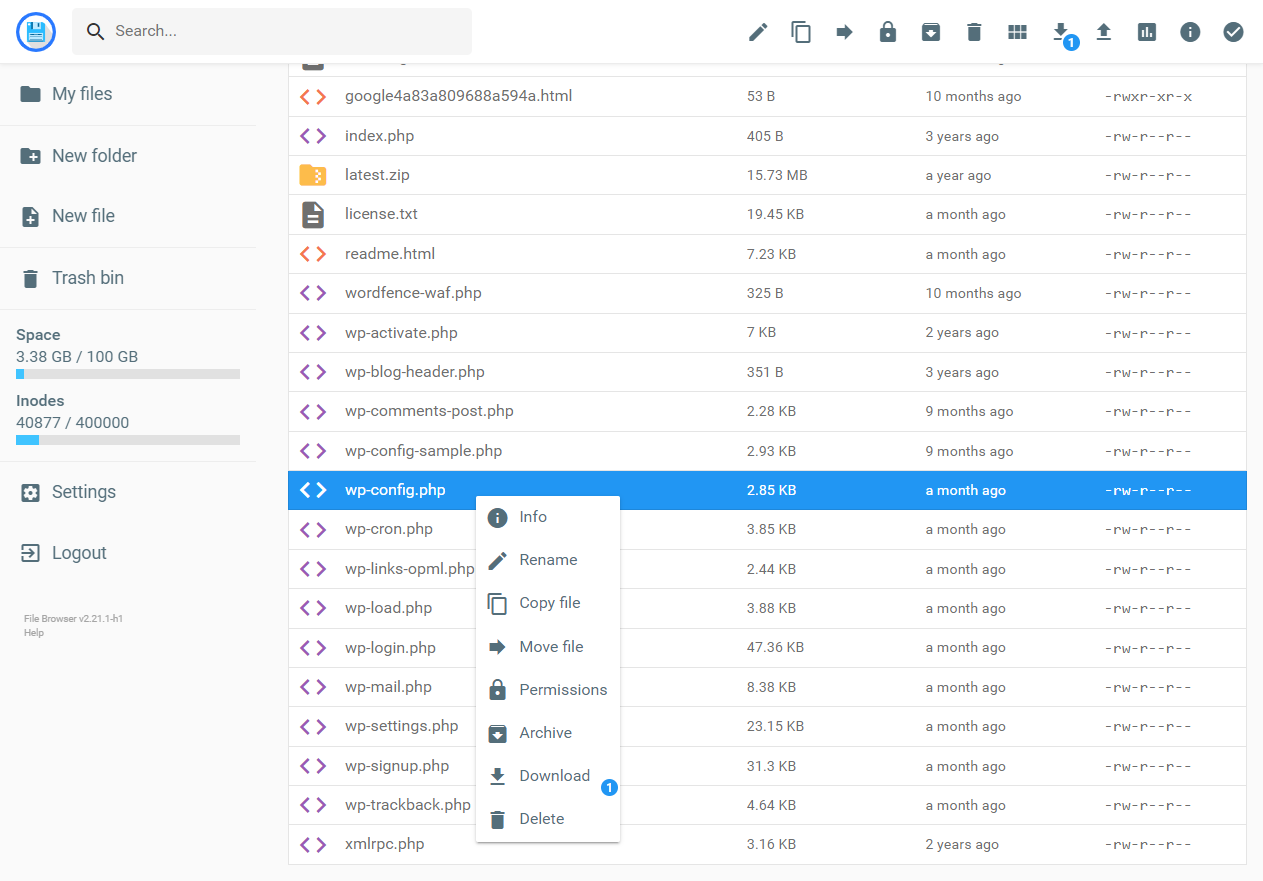Click the Move file arrow icon
The image size is (1263, 881).
coord(844,31)
